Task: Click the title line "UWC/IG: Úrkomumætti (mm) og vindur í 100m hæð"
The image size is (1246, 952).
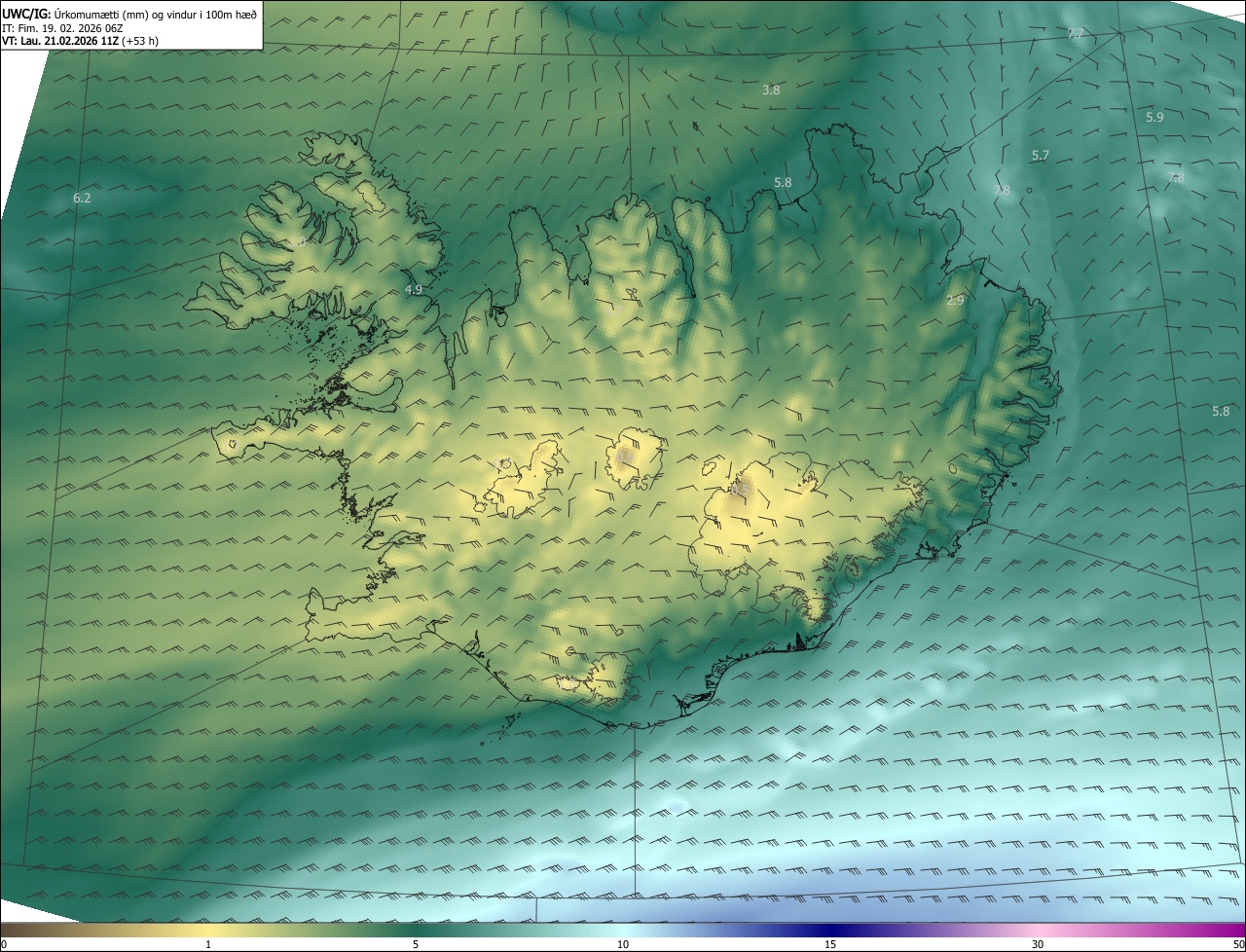Action: click(129, 14)
